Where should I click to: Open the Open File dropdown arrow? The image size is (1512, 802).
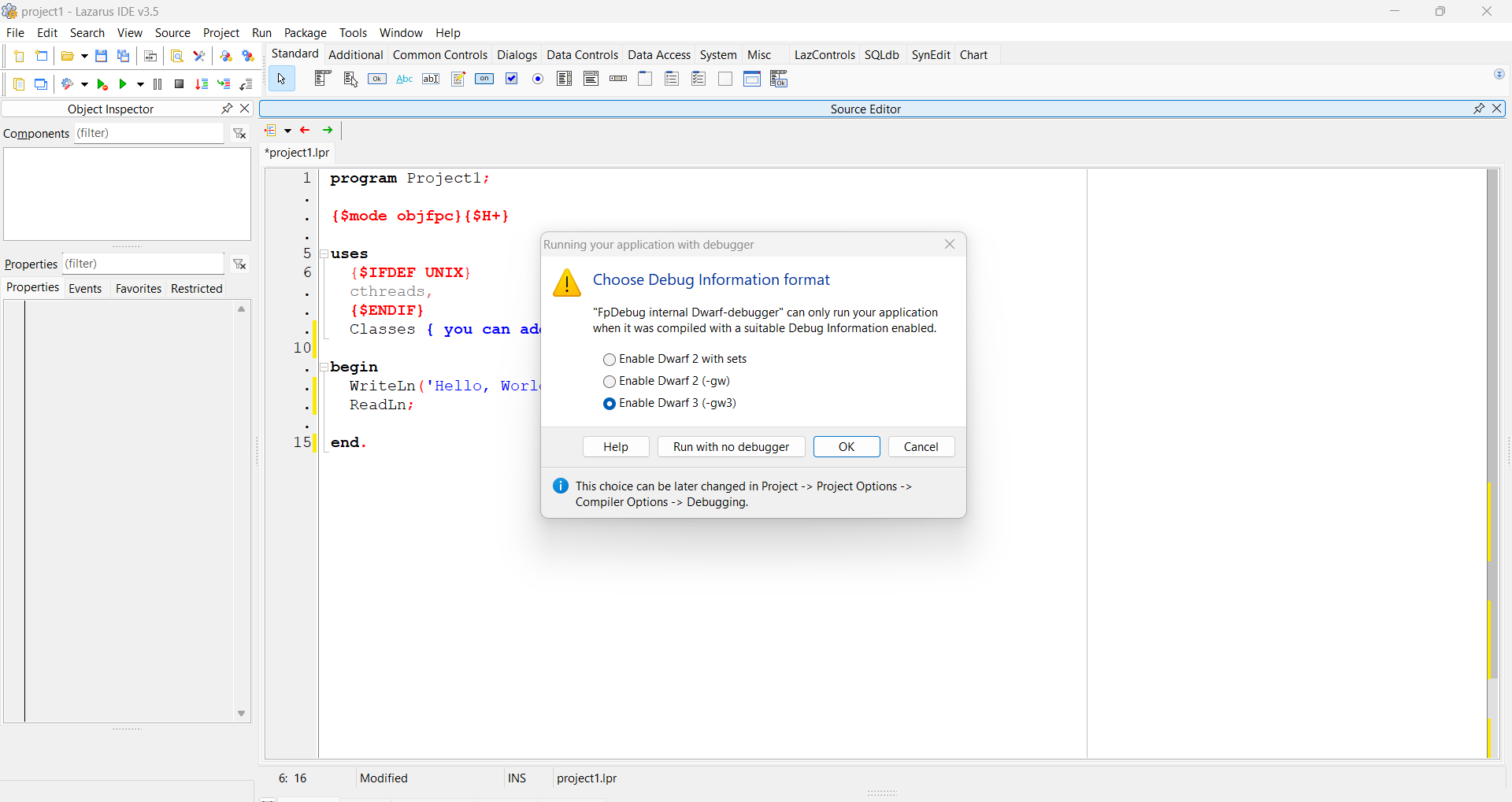(x=84, y=56)
